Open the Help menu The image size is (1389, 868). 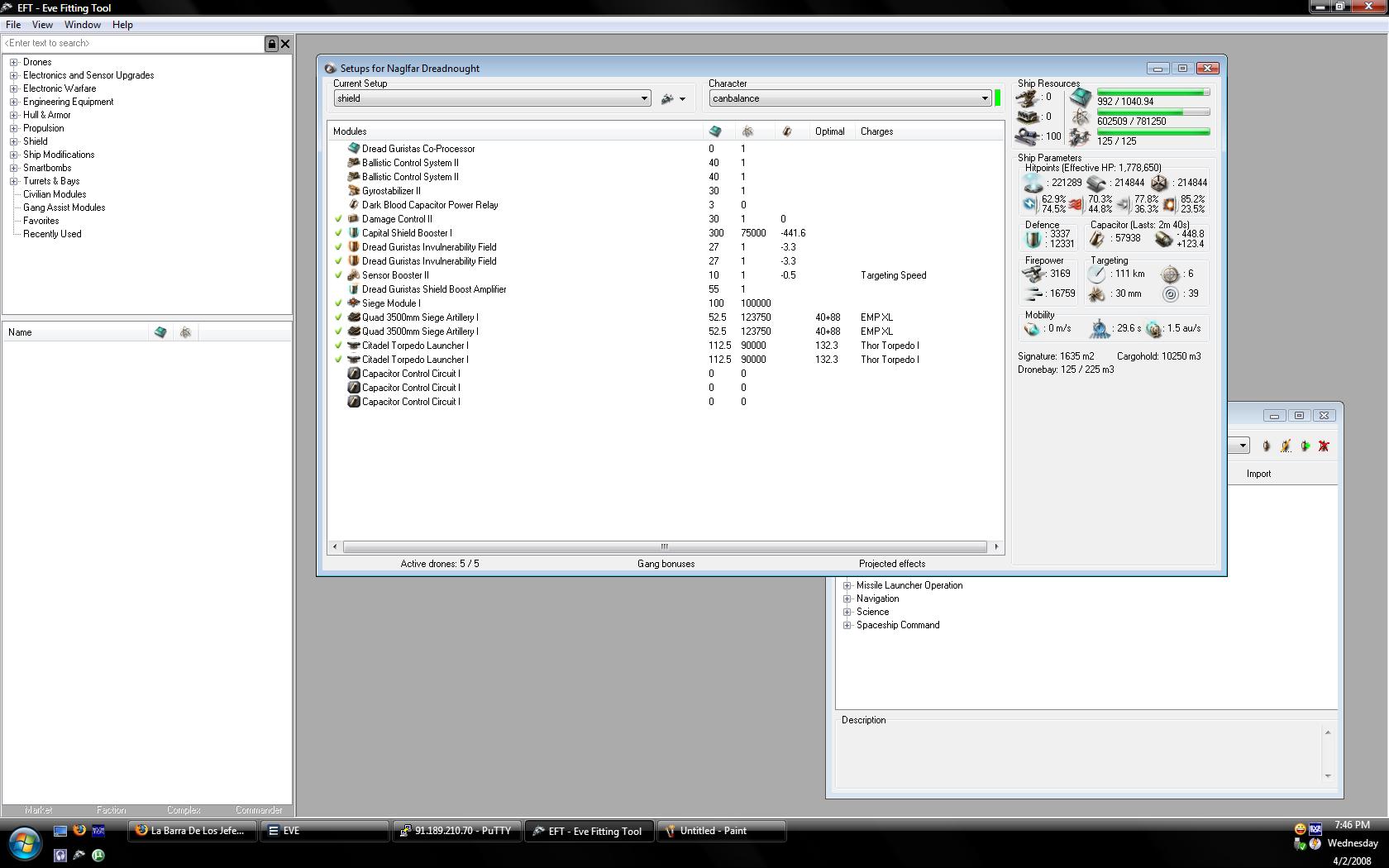pos(122,25)
